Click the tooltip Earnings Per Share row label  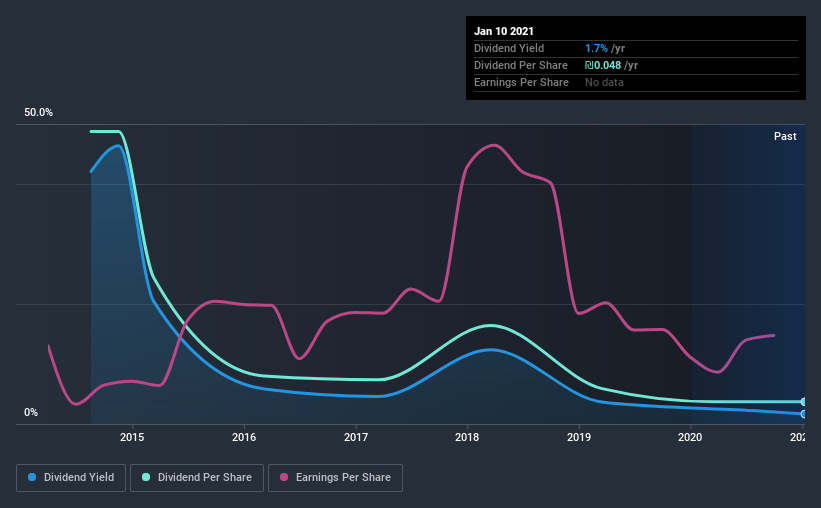point(522,82)
